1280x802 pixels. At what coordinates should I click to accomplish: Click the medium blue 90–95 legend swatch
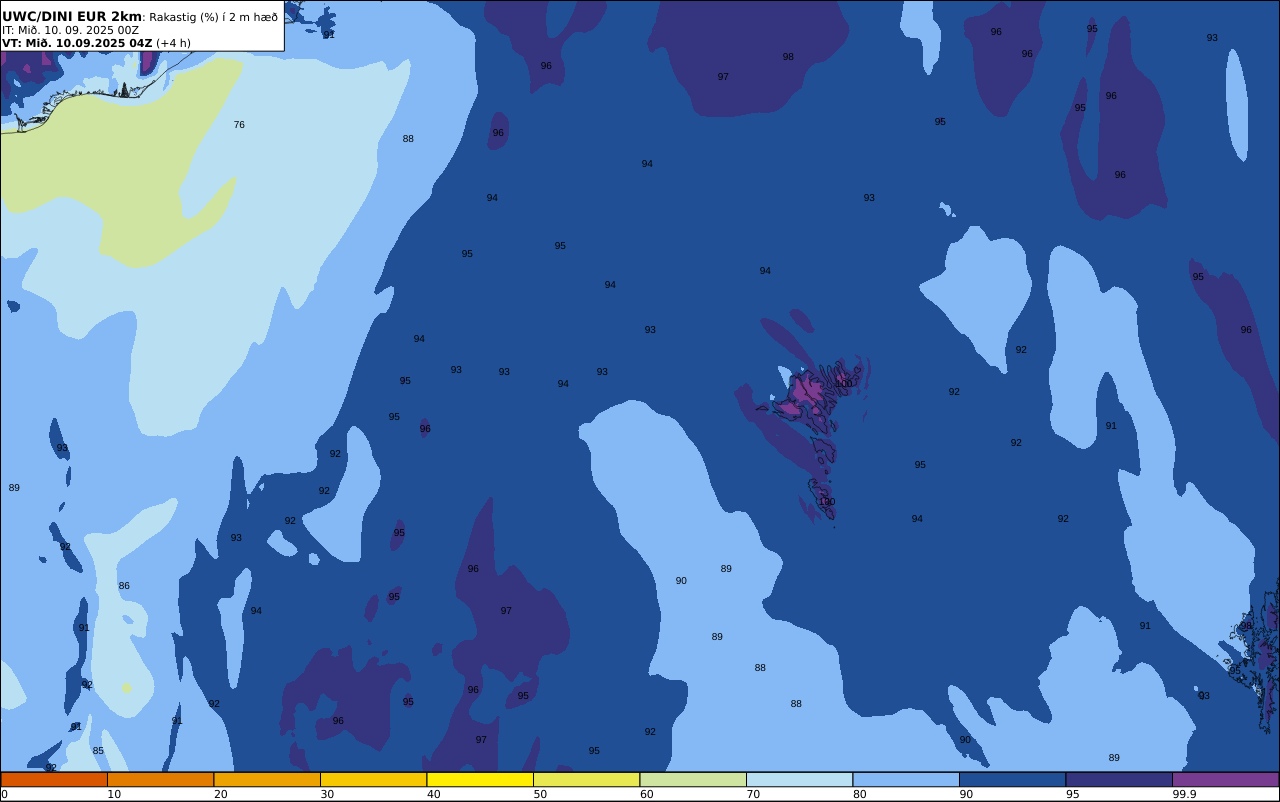[1012, 779]
